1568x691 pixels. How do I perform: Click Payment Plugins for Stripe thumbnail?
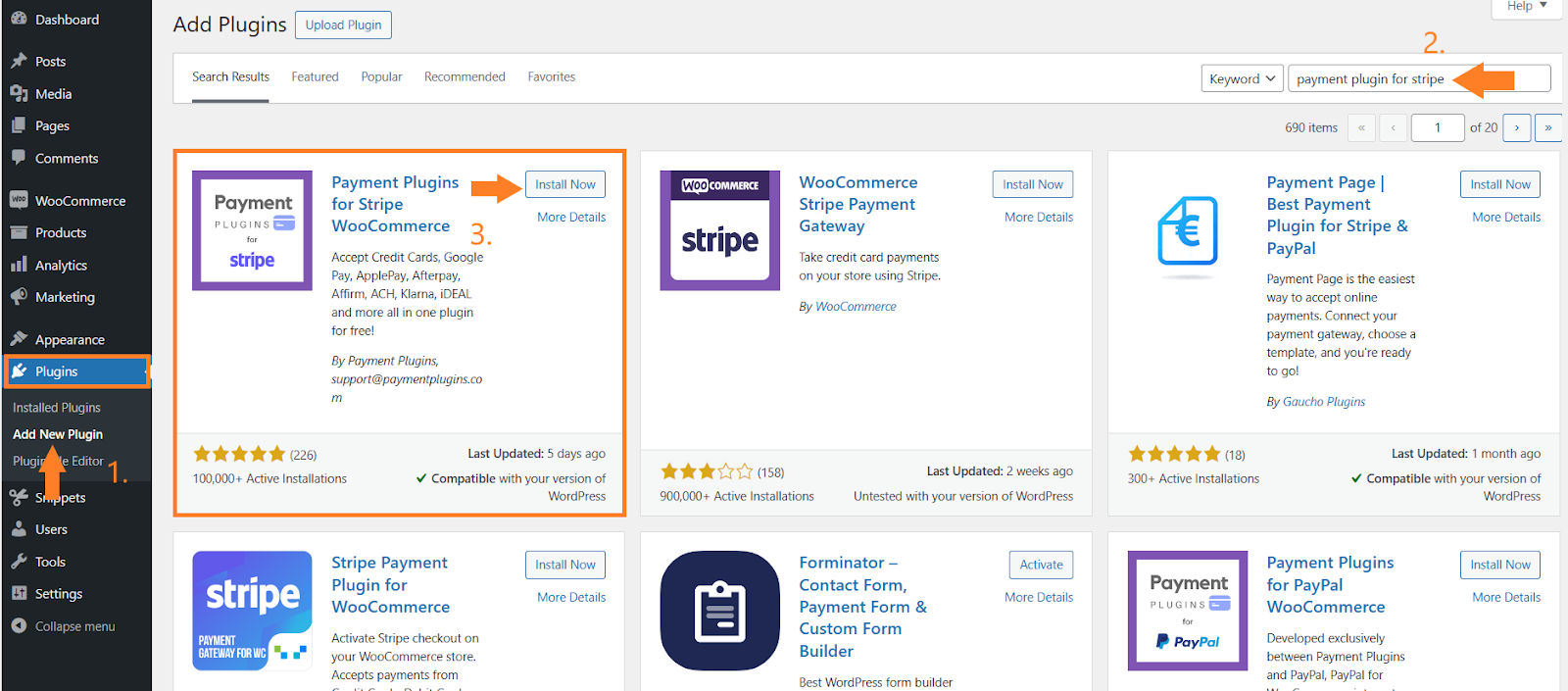[252, 230]
